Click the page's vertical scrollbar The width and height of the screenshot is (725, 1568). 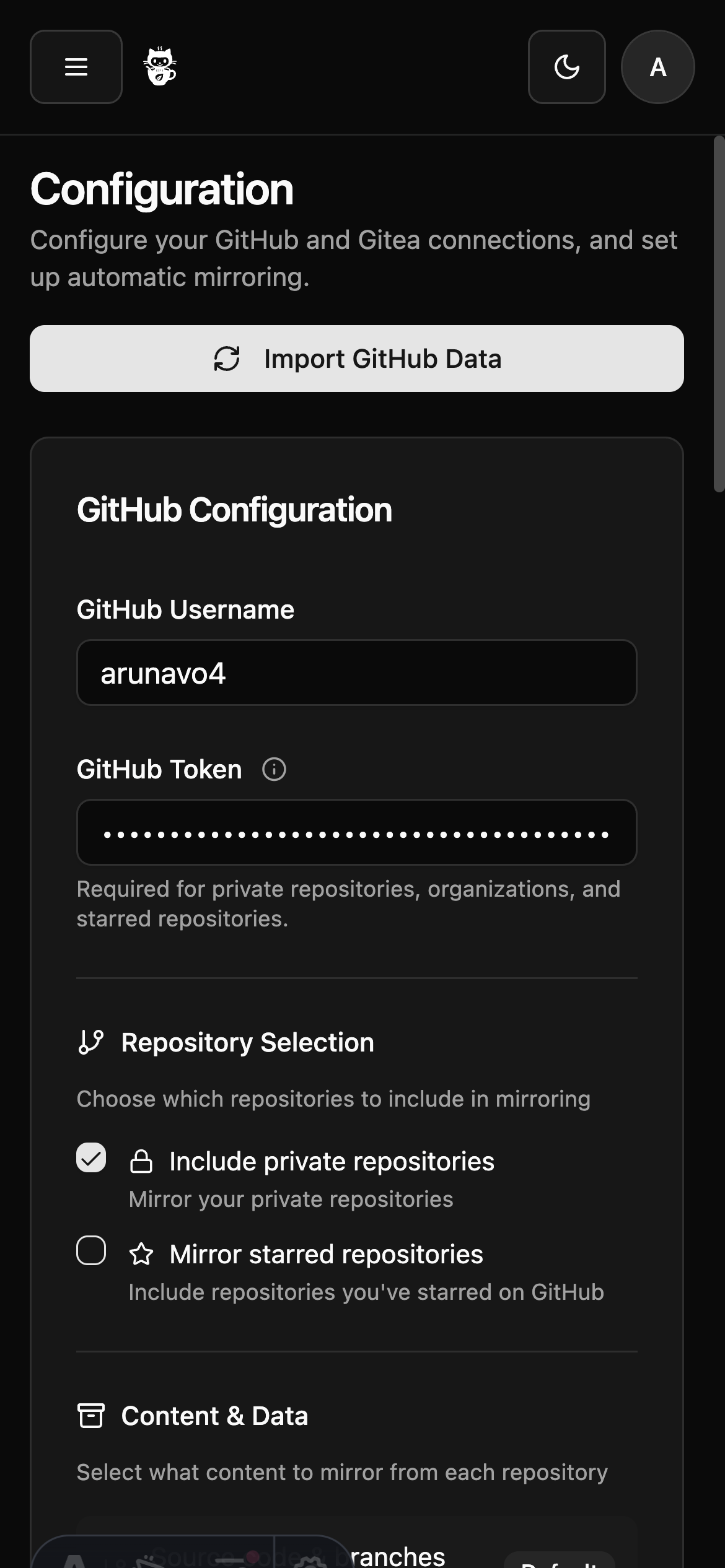[x=719, y=313]
